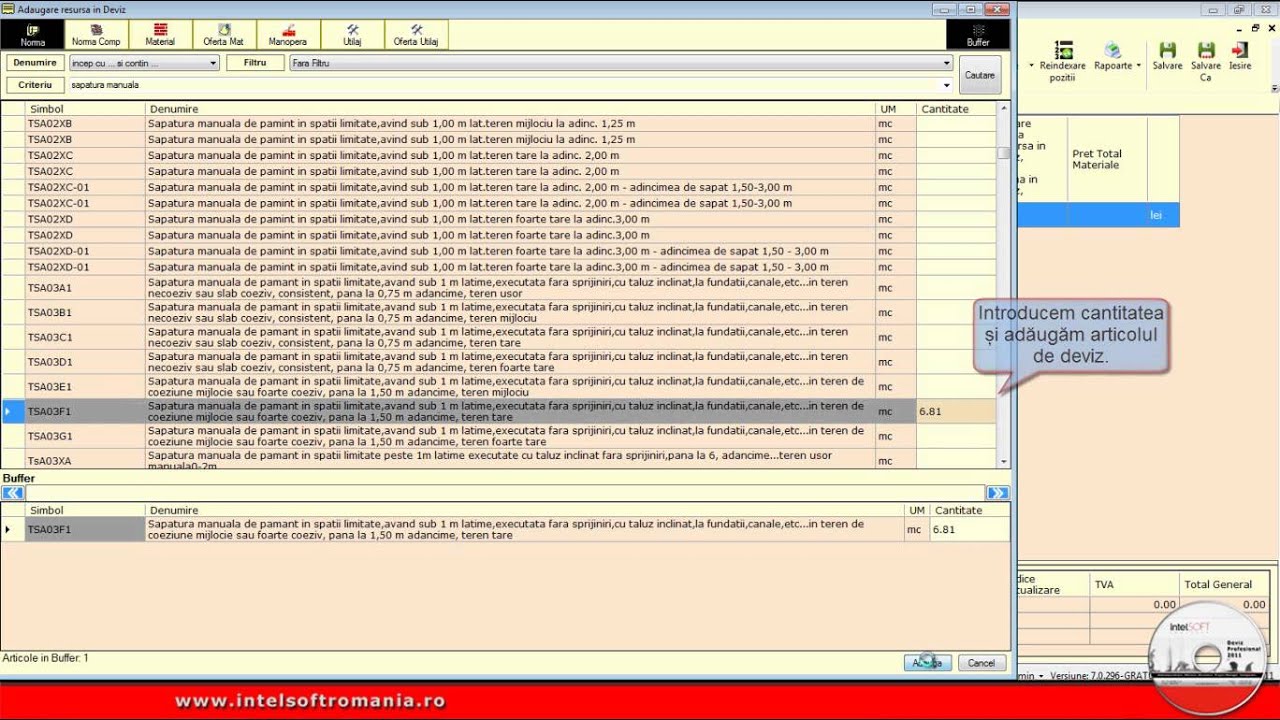Select the TSA03C1 row in results
This screenshot has height=720, width=1280.
click(x=498, y=337)
